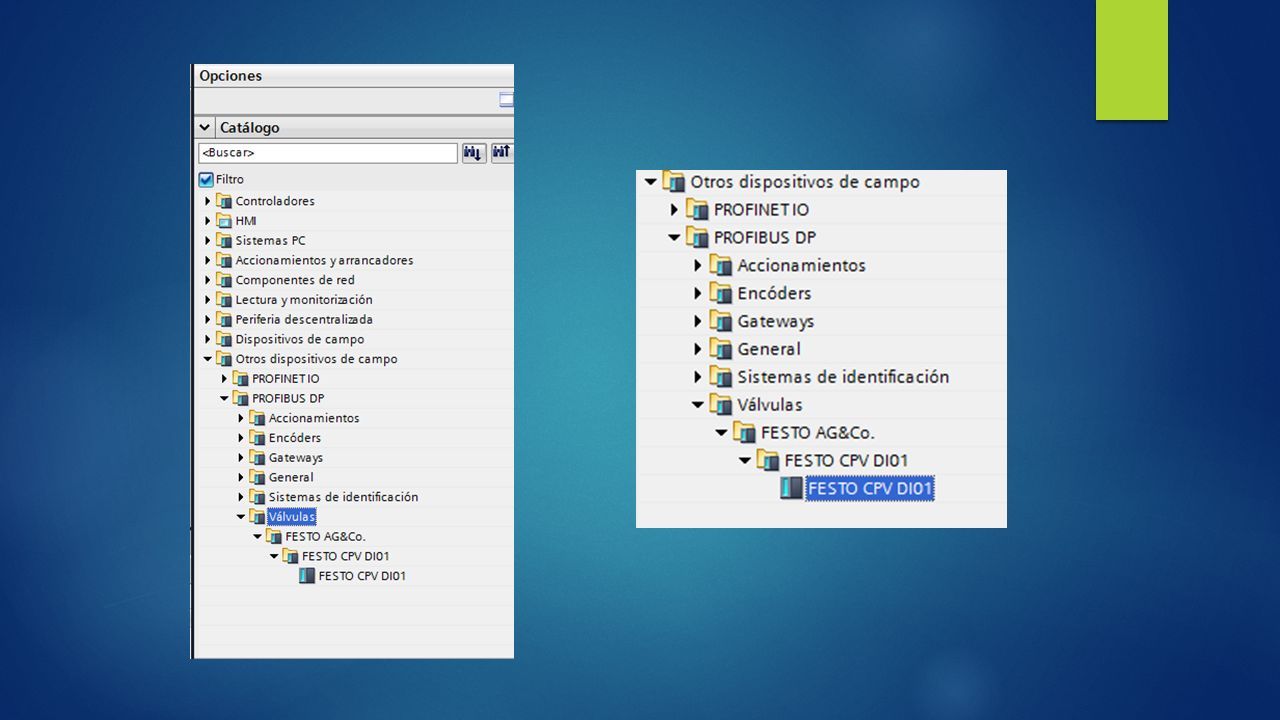Image resolution: width=1280 pixels, height=720 pixels.
Task: Select the PROFINET IO label in the enlarged tree
Action: [x=761, y=210]
